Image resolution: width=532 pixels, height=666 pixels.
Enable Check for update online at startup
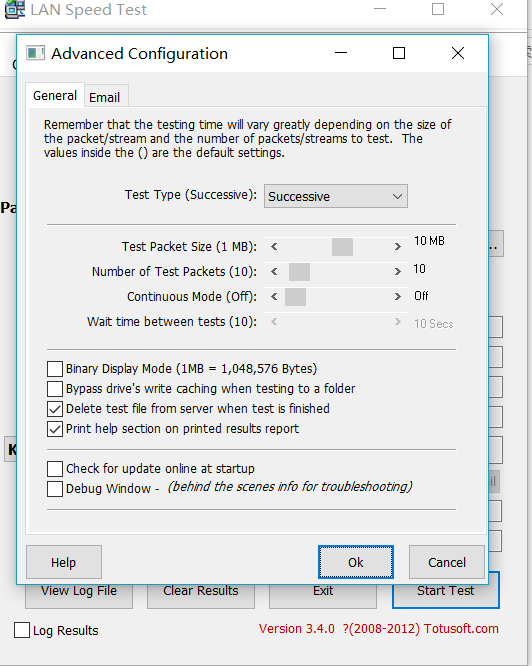click(x=55, y=468)
